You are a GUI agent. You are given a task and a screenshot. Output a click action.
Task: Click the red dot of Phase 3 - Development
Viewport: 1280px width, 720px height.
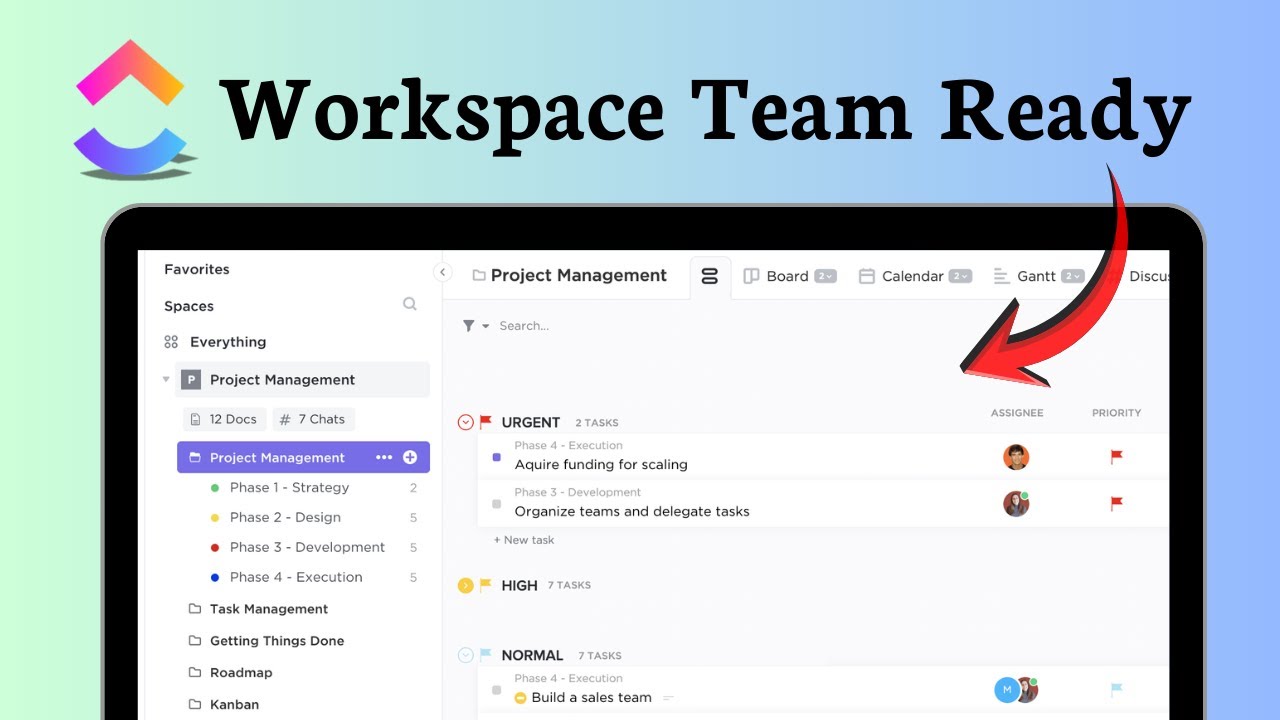point(214,548)
